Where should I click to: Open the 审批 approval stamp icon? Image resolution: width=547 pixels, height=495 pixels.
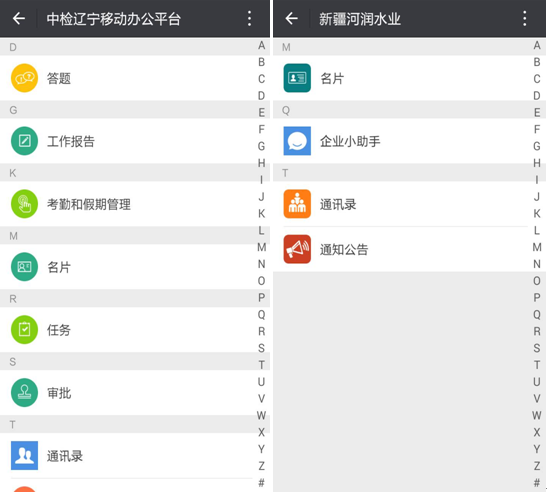pyautogui.click(x=24, y=392)
